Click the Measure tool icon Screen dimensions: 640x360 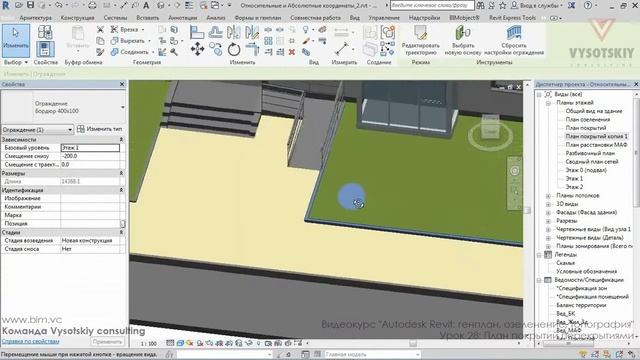click(x=341, y=49)
